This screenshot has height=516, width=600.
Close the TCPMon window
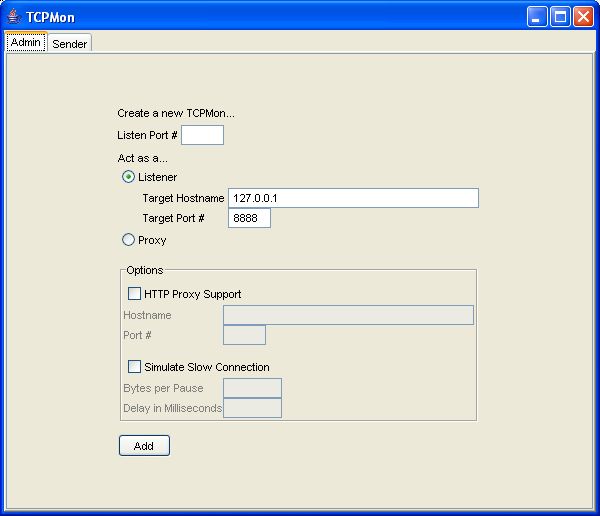tap(582, 17)
